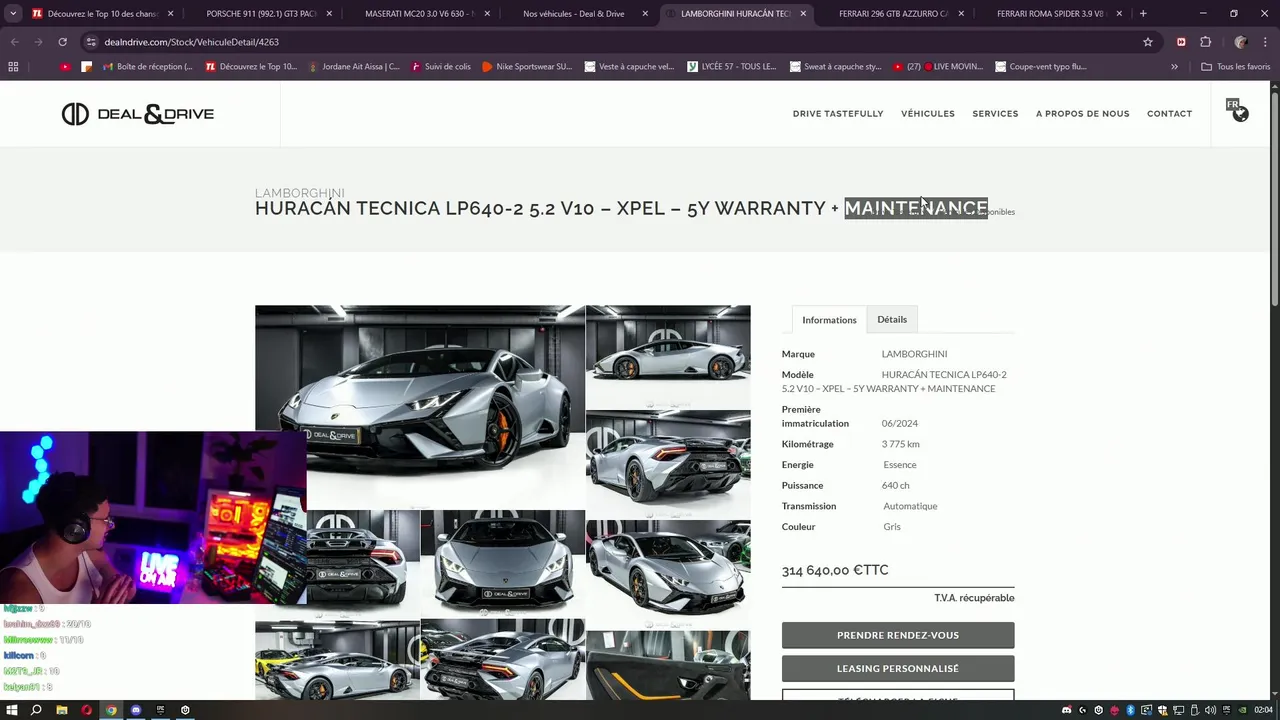This screenshot has width=1280, height=720.
Task: Select the Détails tab
Action: [x=892, y=320]
